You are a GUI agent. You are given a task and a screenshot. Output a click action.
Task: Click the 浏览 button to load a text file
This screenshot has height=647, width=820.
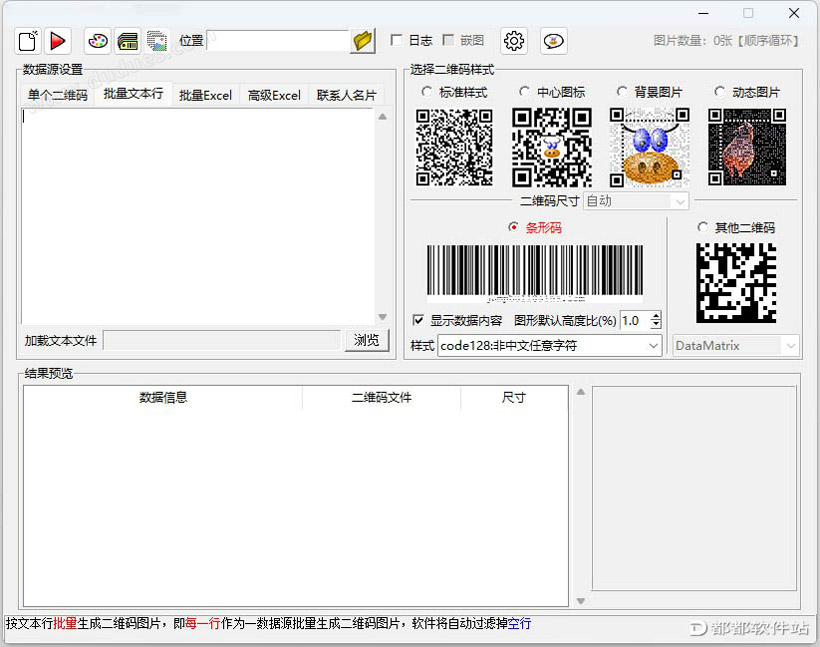(x=366, y=340)
